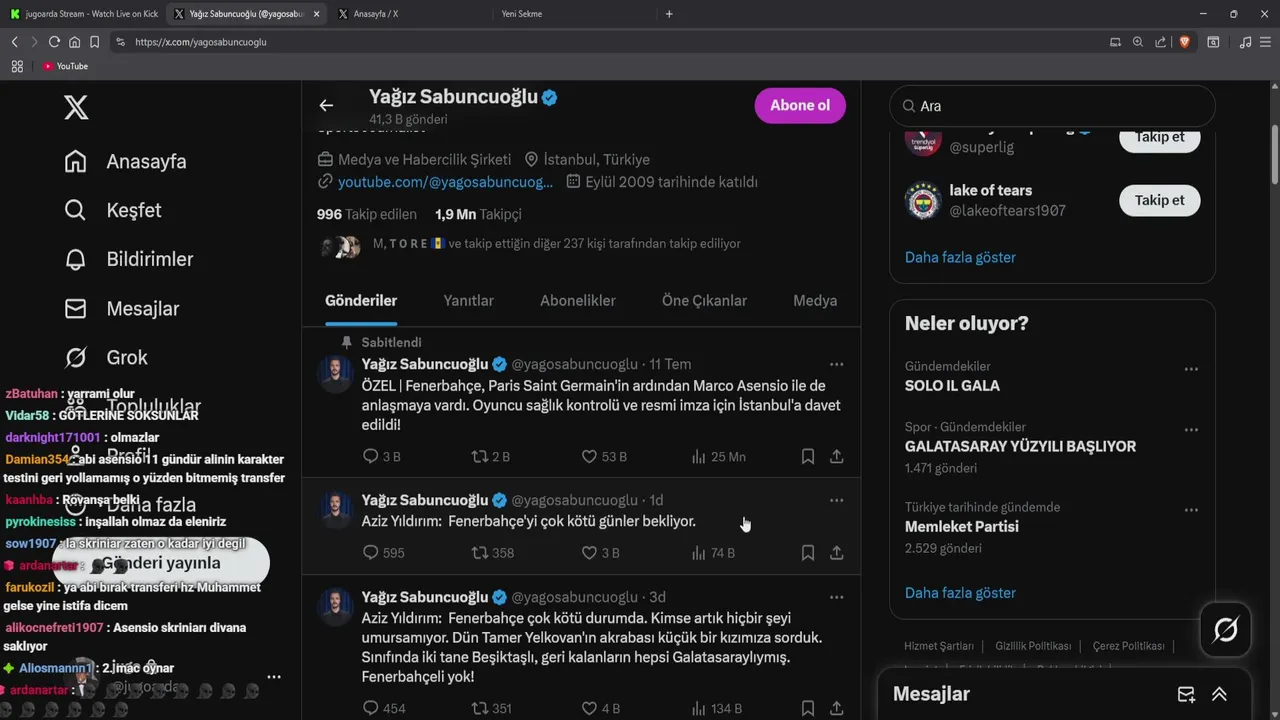Repost the post with 358 reposts
The image size is (1280, 720).
point(492,552)
